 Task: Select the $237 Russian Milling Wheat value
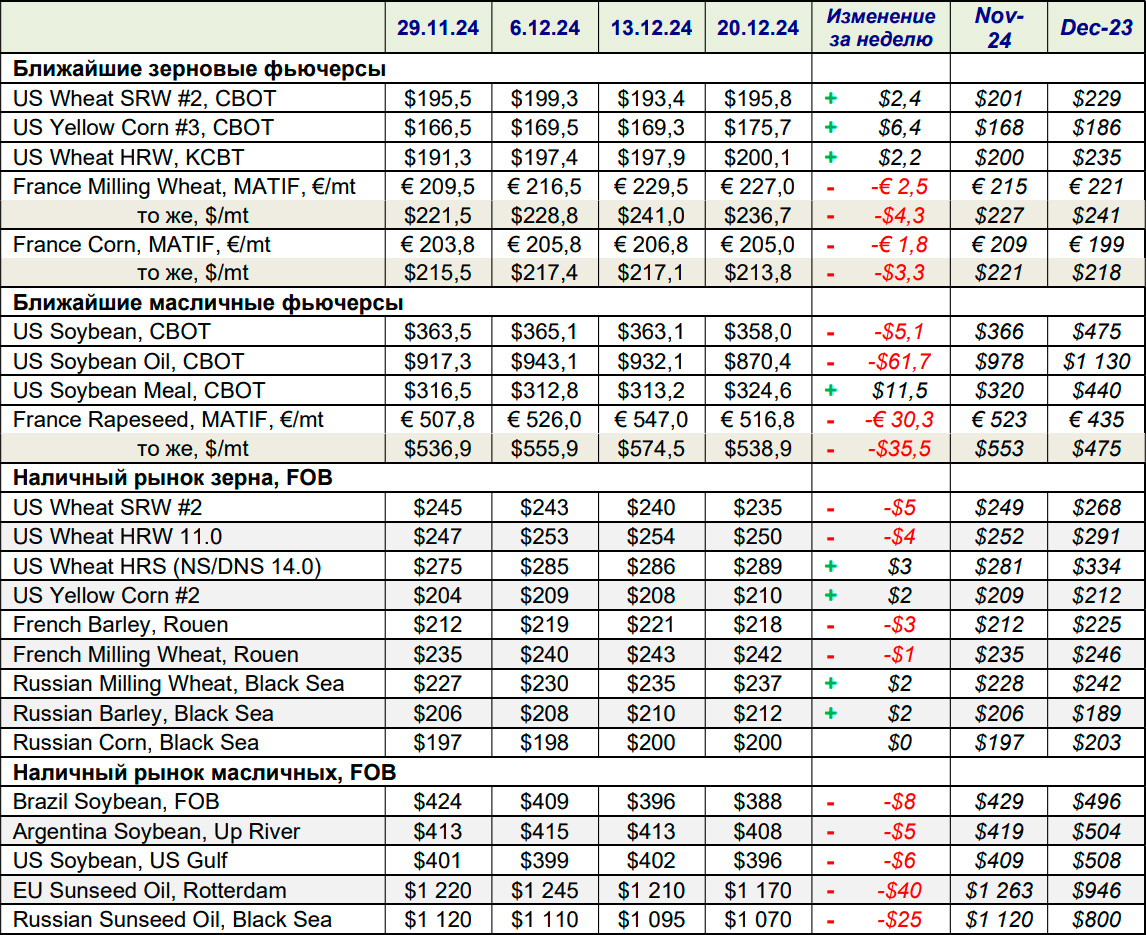tap(758, 684)
